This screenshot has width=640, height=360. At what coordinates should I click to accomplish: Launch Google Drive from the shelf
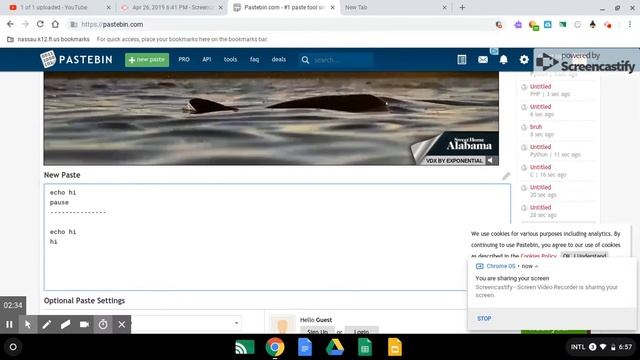coord(335,347)
